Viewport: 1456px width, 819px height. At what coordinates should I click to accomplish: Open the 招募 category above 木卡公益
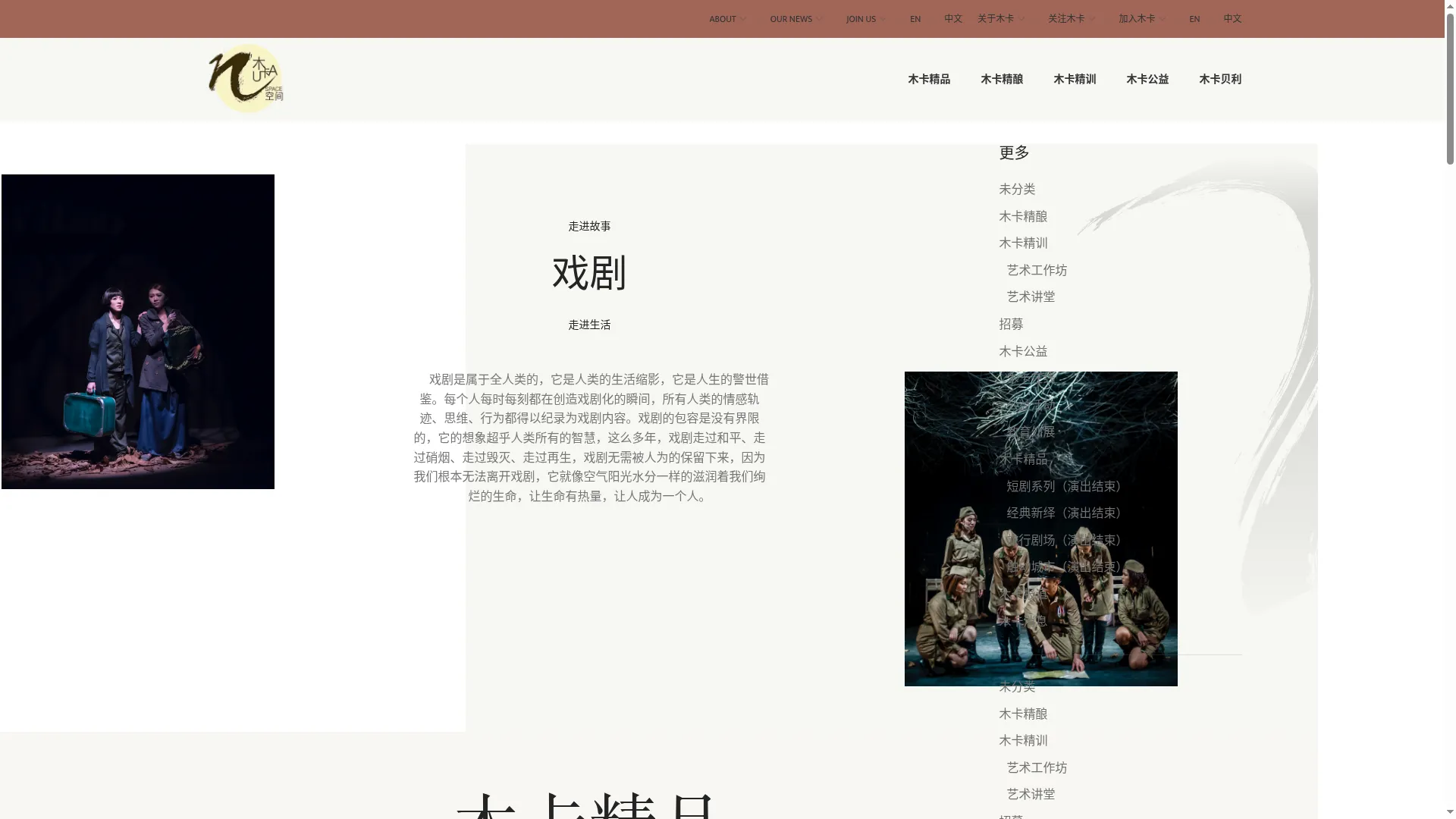(1011, 325)
